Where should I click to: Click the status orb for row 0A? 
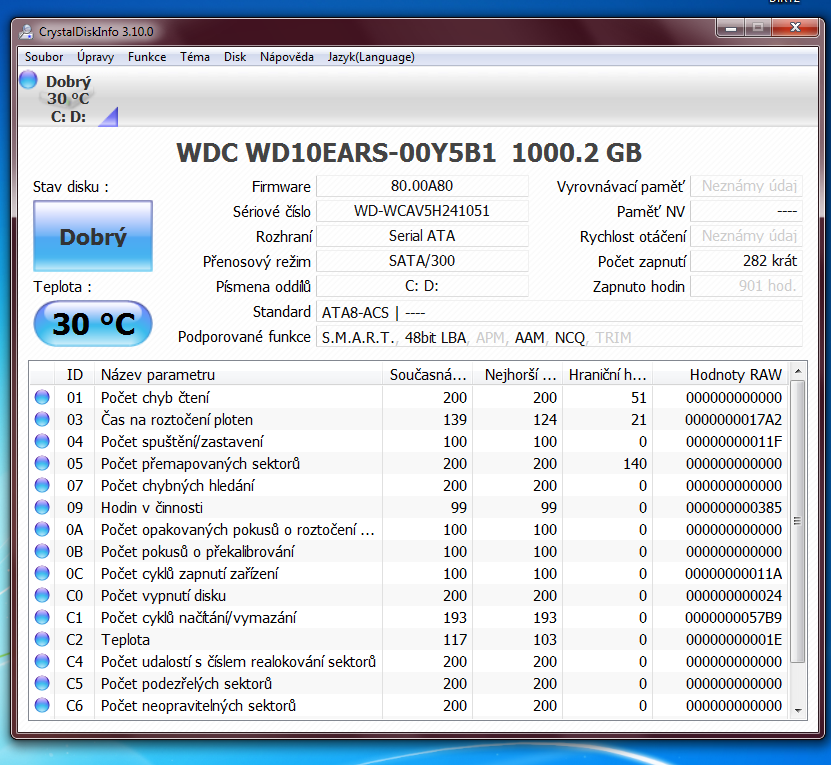pos(42,529)
